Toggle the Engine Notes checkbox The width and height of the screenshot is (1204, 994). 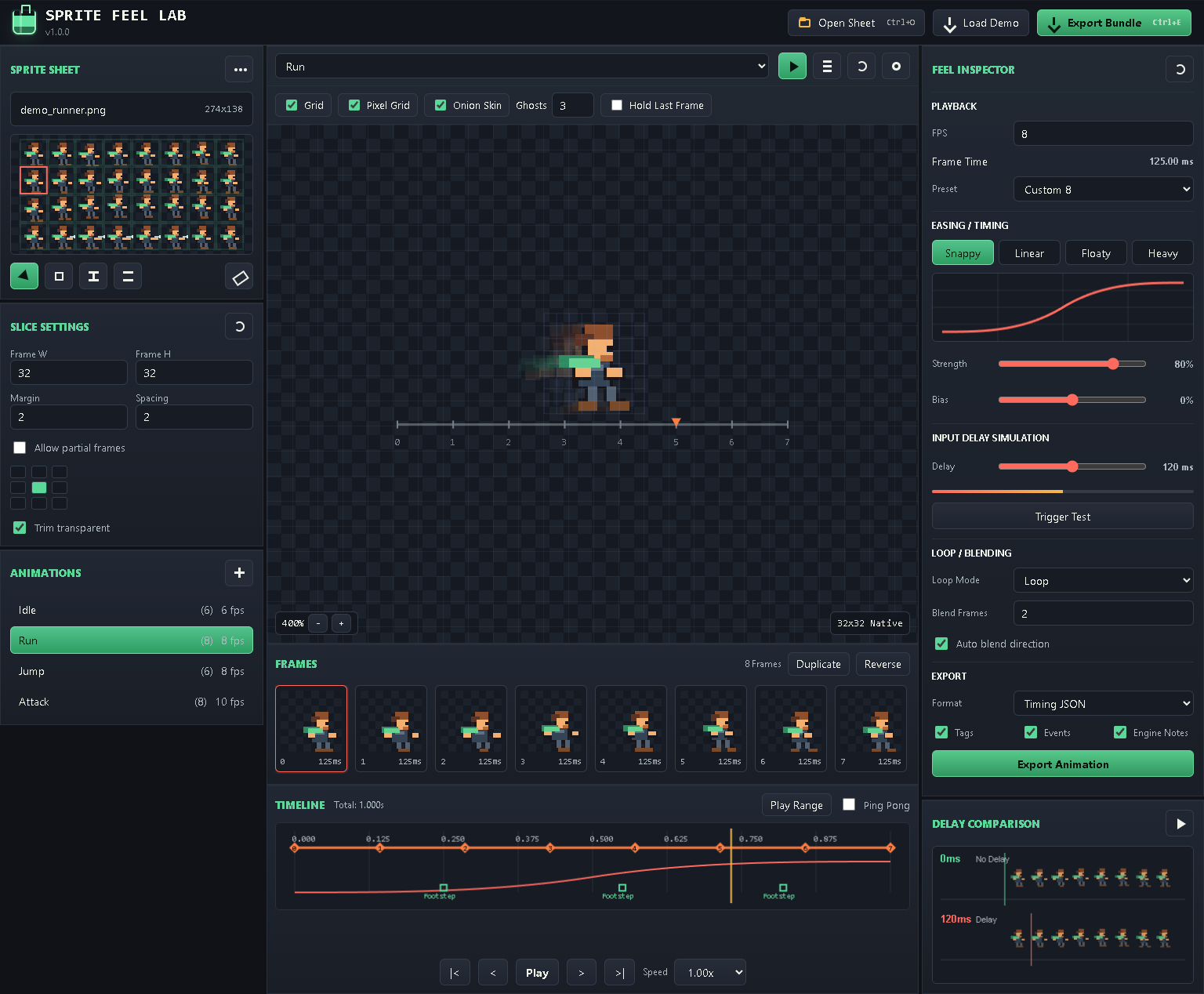(x=1120, y=732)
